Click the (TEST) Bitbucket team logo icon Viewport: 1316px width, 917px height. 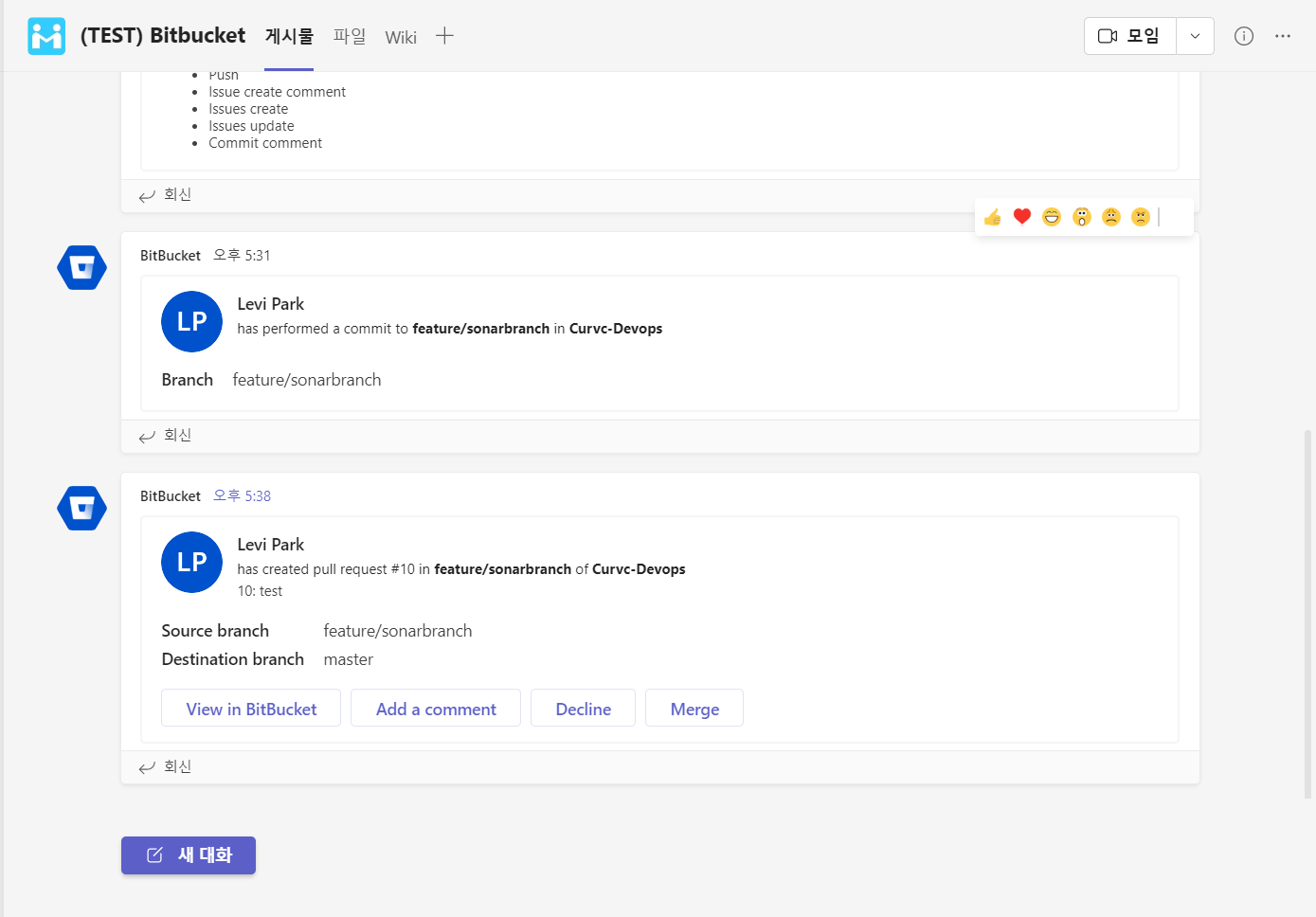pos(46,36)
